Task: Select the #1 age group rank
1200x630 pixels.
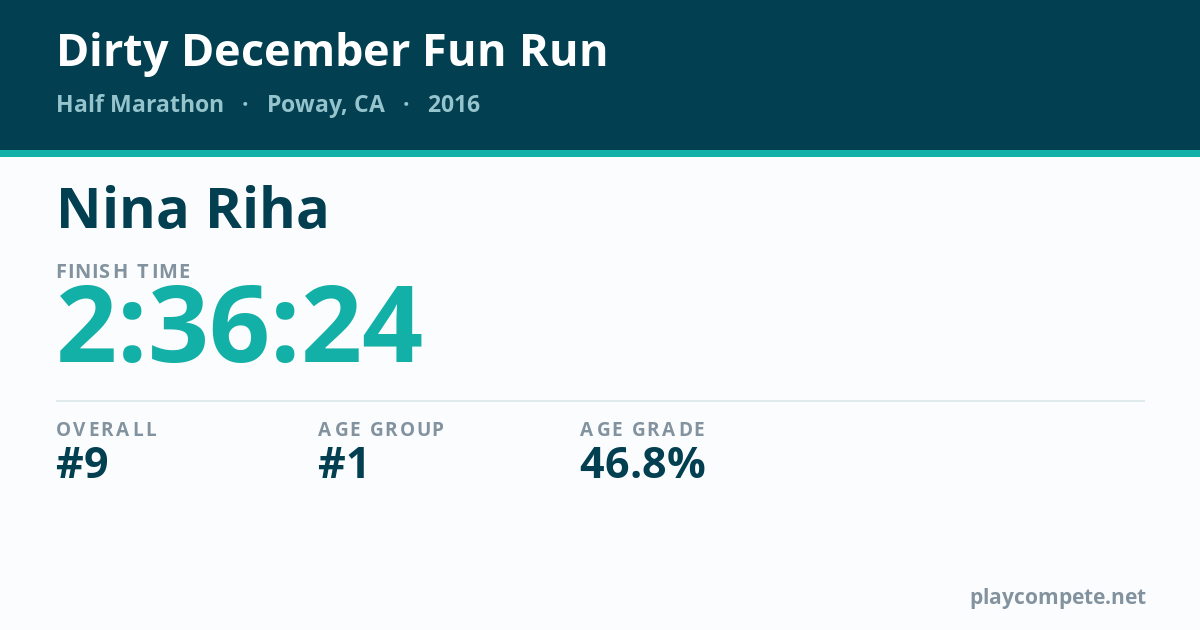Action: pos(343,463)
